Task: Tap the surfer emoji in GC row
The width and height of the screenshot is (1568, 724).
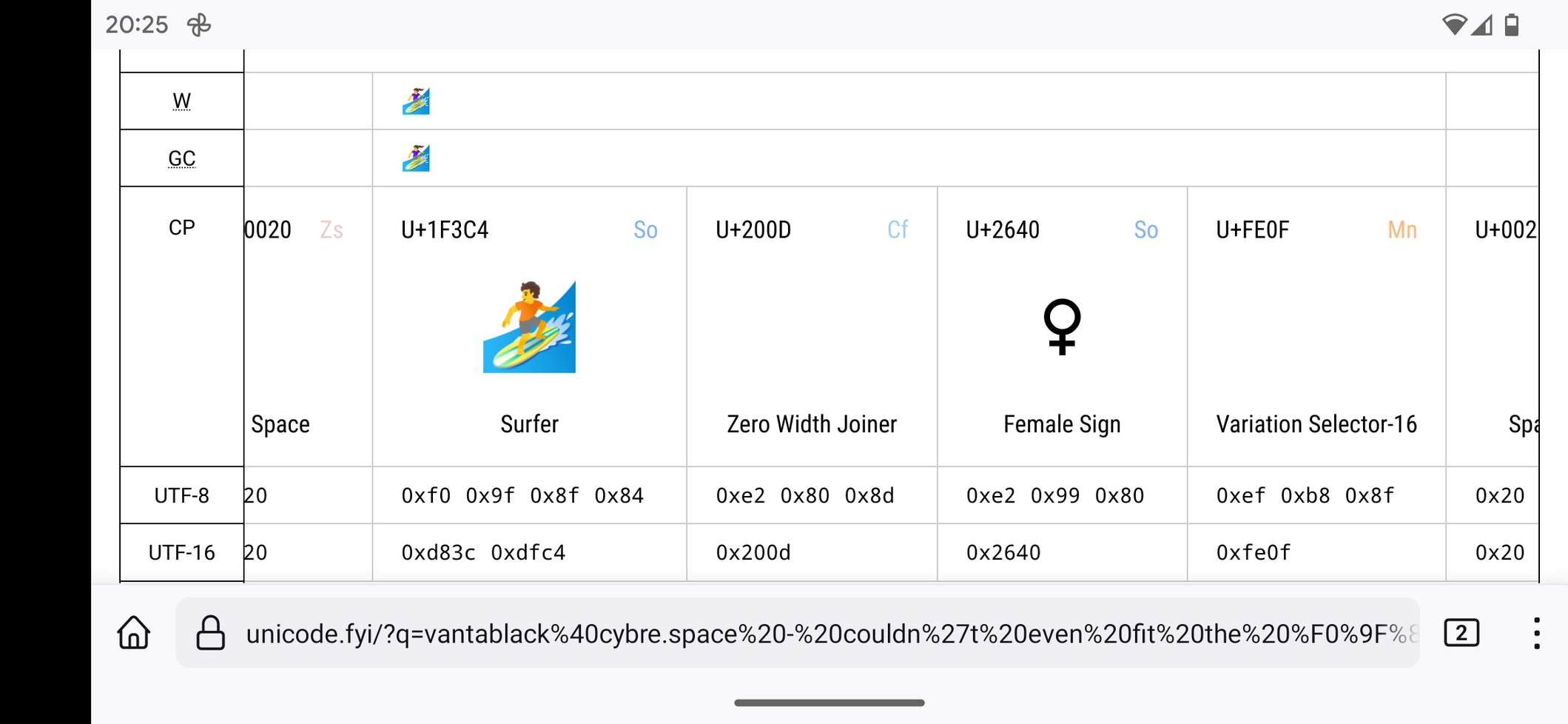Action: pos(416,158)
